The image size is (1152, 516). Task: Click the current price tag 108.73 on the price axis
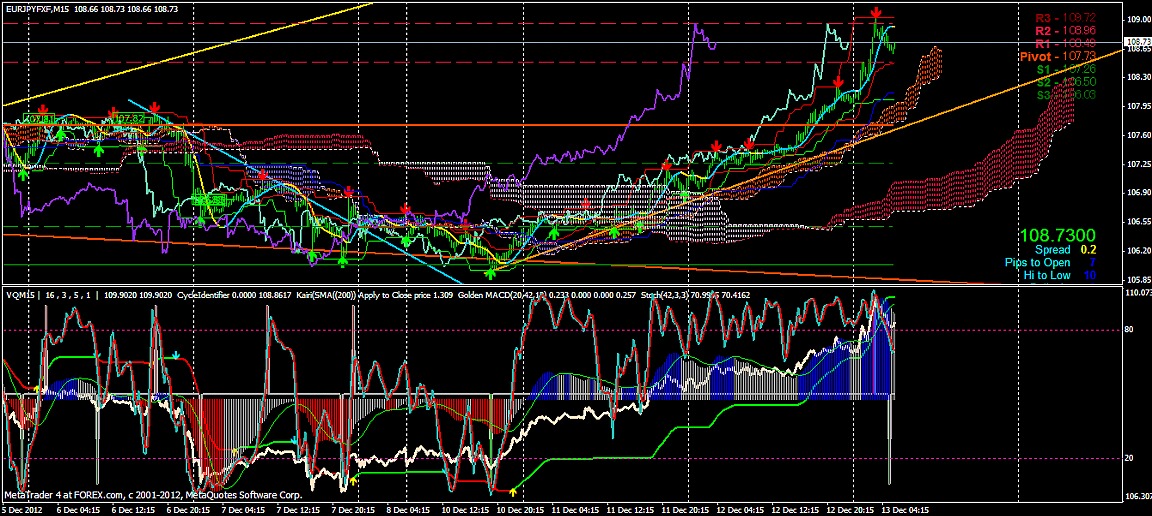pyautogui.click(x=1137, y=42)
